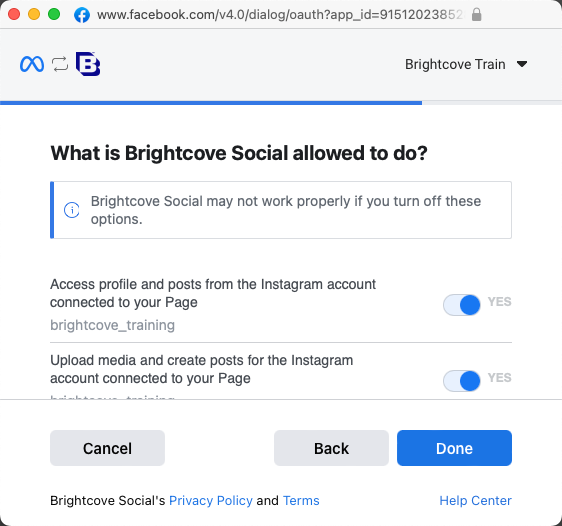Click the blue progress bar at top
The image size is (562, 526).
point(211,103)
